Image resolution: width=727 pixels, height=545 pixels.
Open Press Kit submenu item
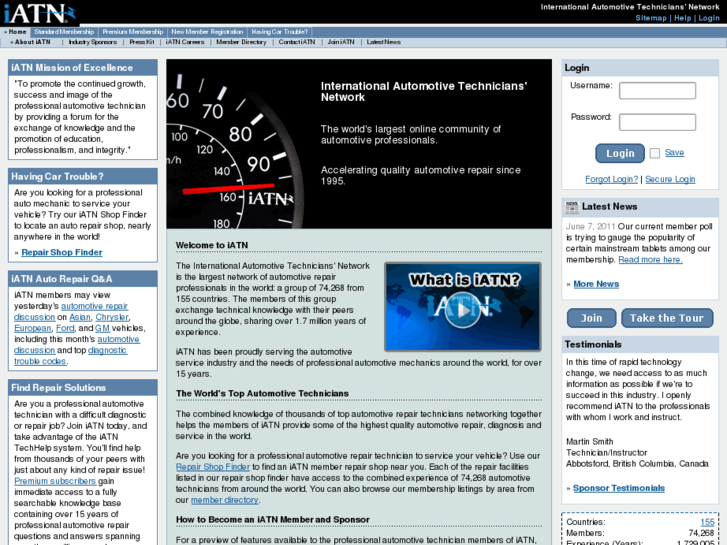141,42
